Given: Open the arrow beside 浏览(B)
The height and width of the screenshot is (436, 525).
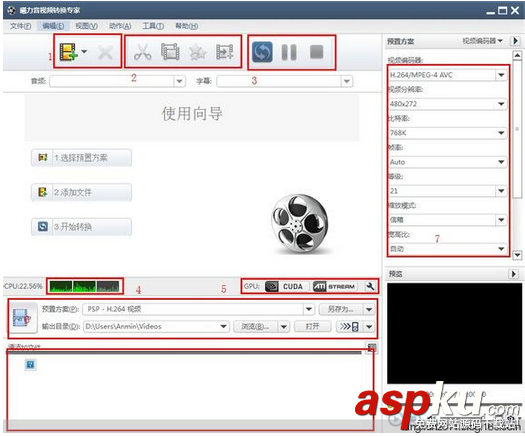Looking at the screenshot, I should pyautogui.click(x=284, y=326).
